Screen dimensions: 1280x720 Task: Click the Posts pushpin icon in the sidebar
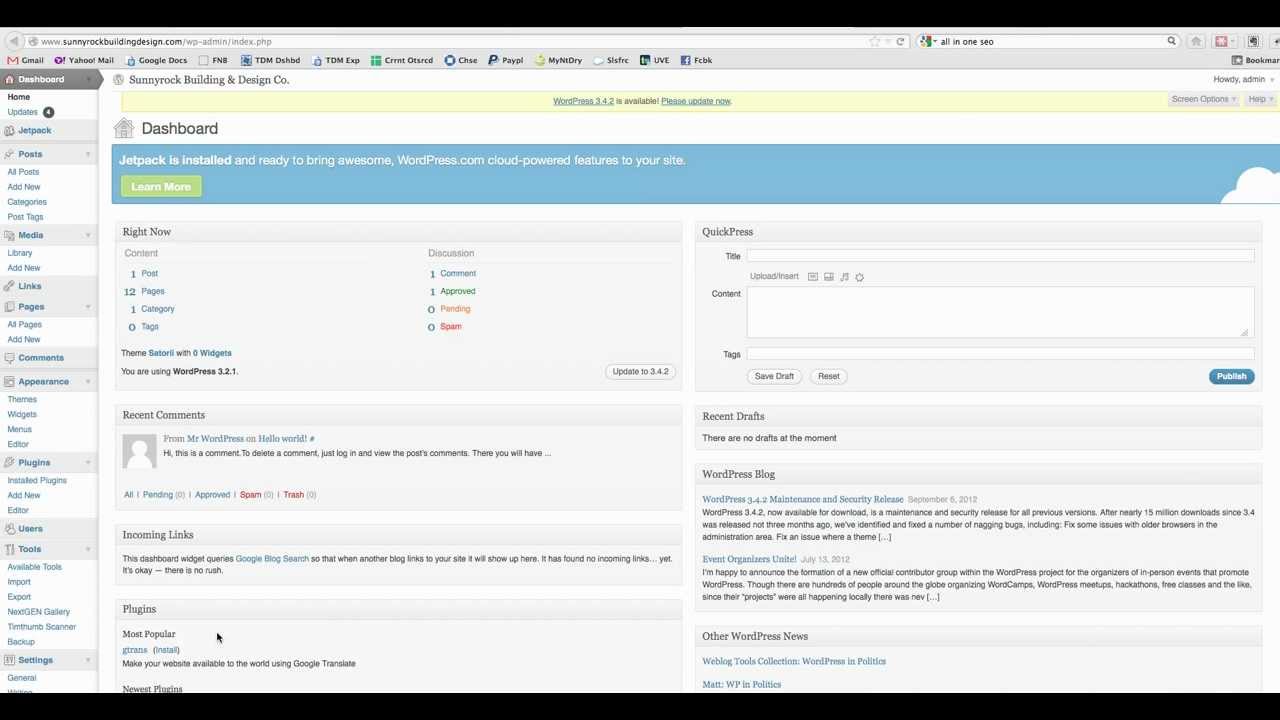tap(9, 154)
